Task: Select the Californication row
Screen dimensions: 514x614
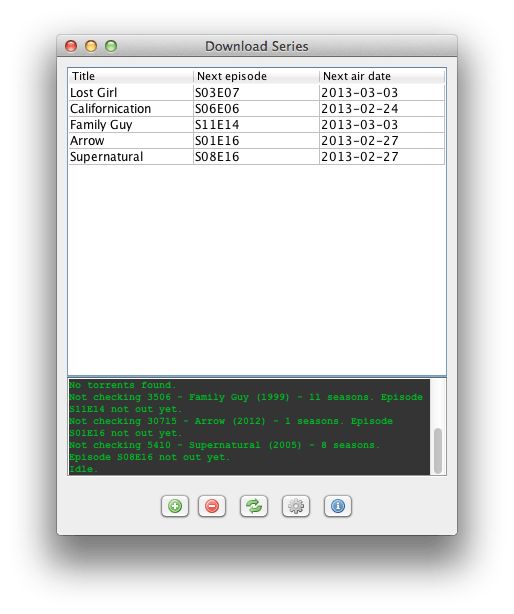Action: coord(256,109)
